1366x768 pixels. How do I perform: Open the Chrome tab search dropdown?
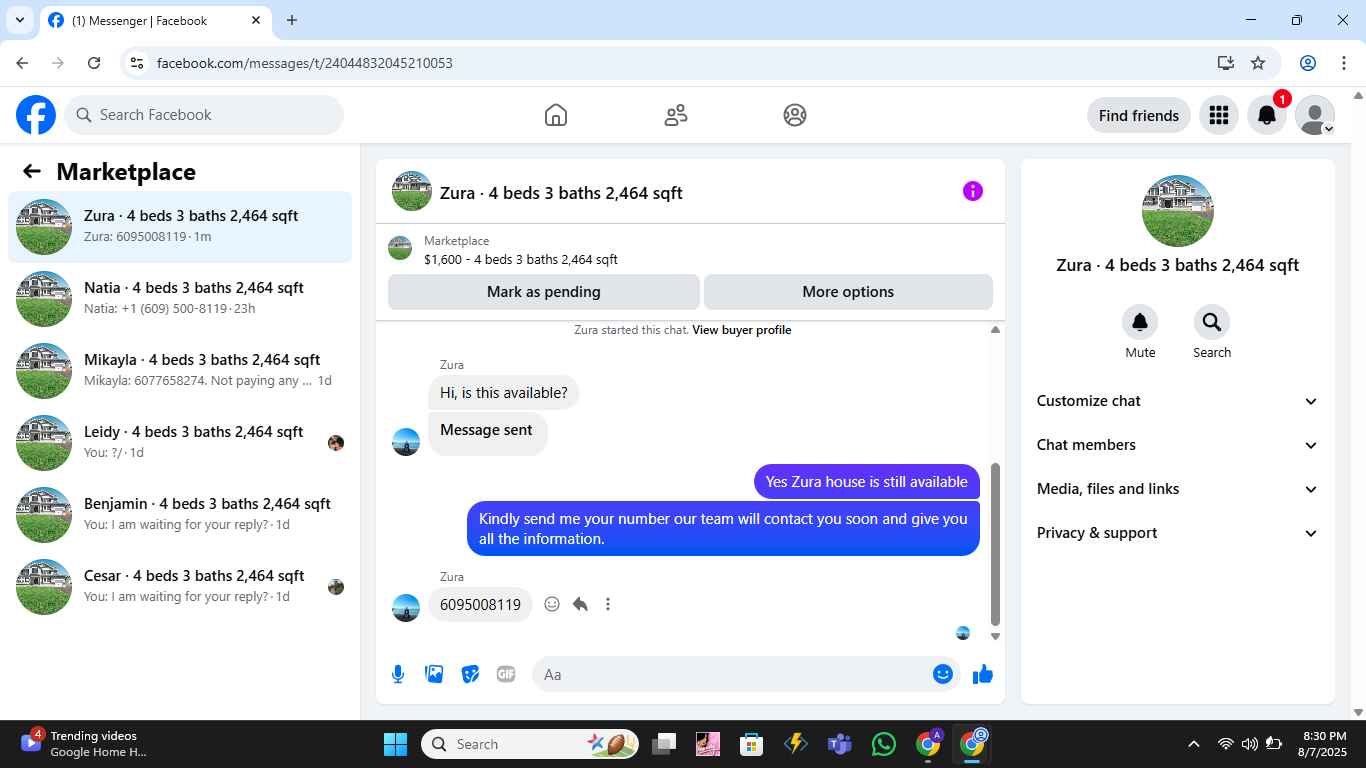click(x=19, y=20)
